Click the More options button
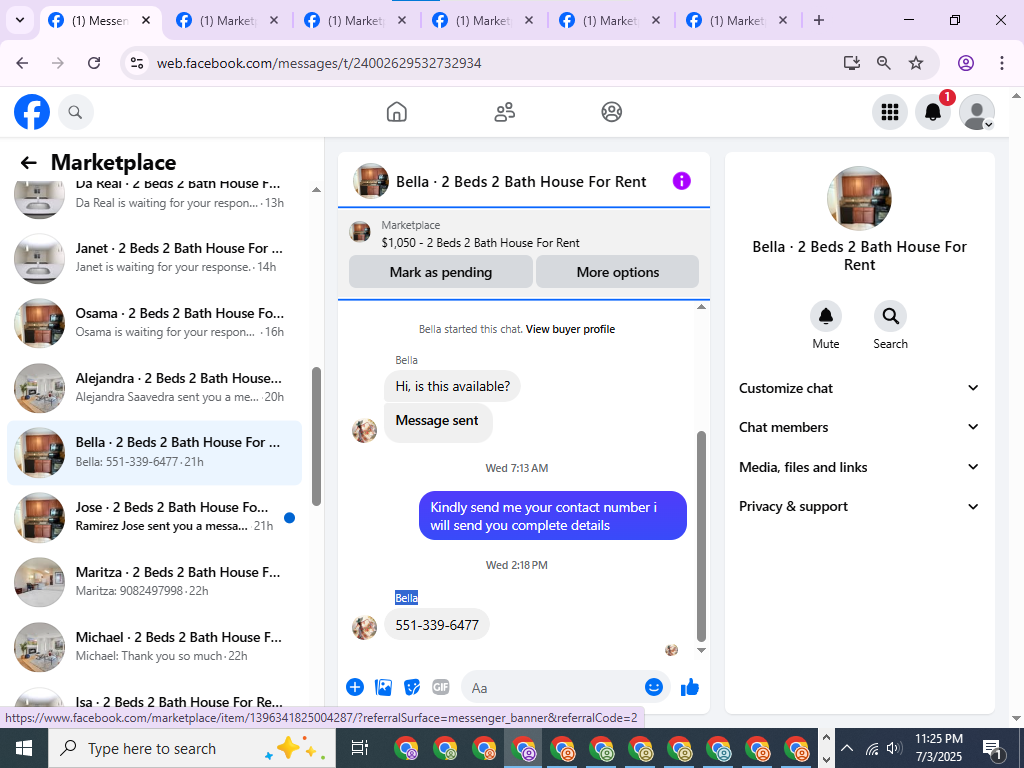Screen dimensions: 1024x768 617,272
